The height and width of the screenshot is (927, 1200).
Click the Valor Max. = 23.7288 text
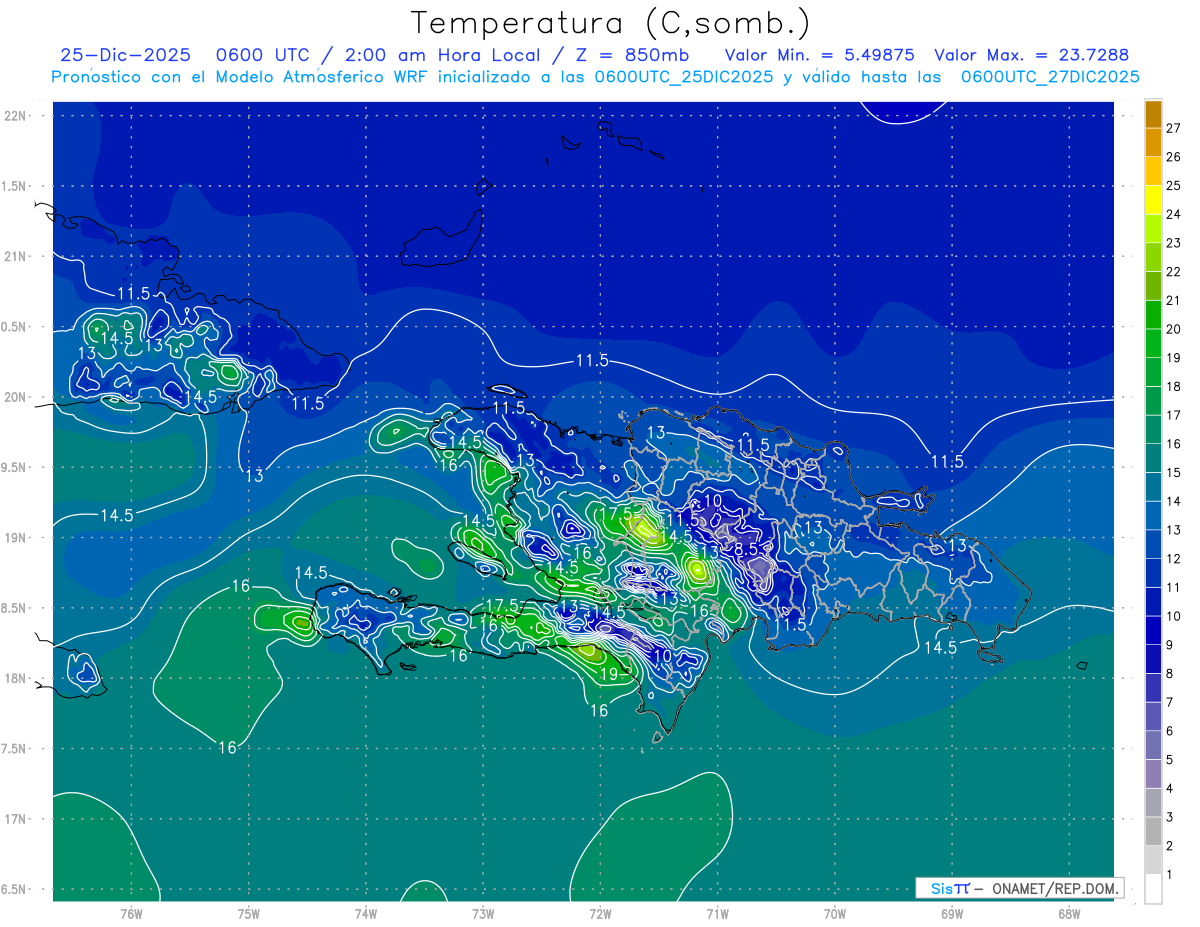(1031, 55)
